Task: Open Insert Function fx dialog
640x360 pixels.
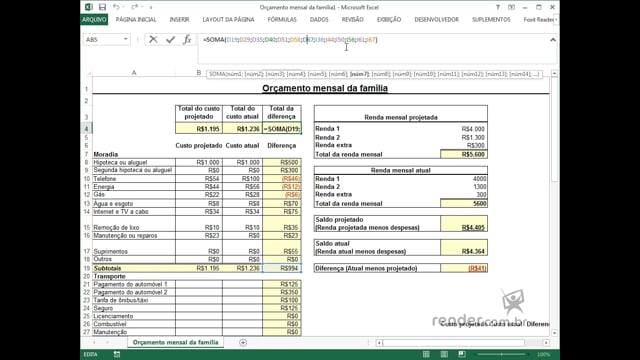Action: pyautogui.click(x=187, y=39)
